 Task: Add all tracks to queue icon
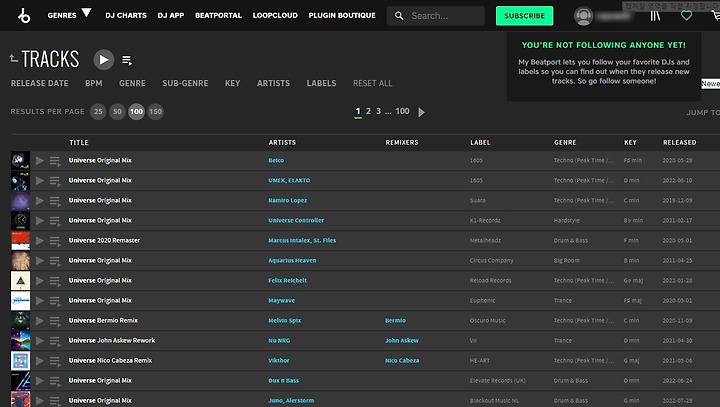coord(127,60)
